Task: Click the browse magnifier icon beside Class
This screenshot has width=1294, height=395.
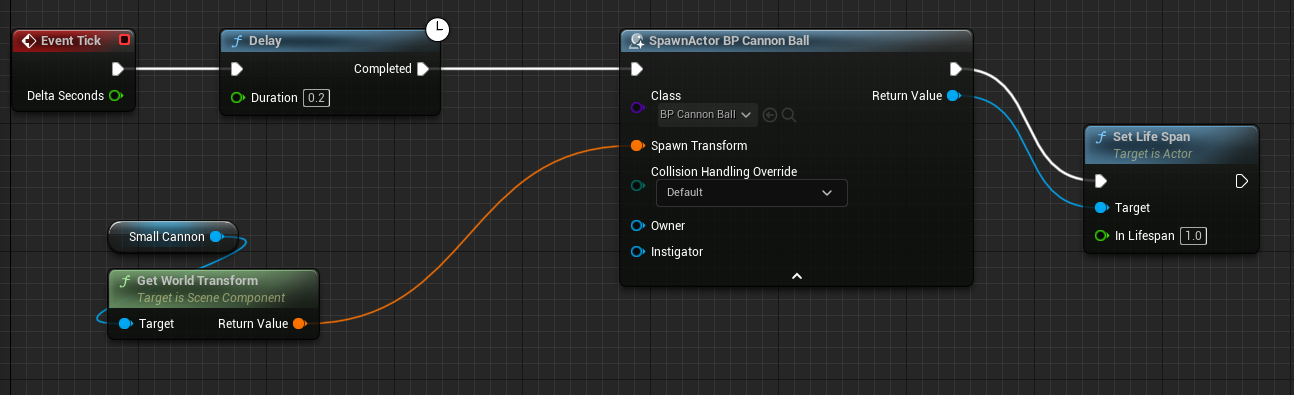Action: tap(788, 115)
